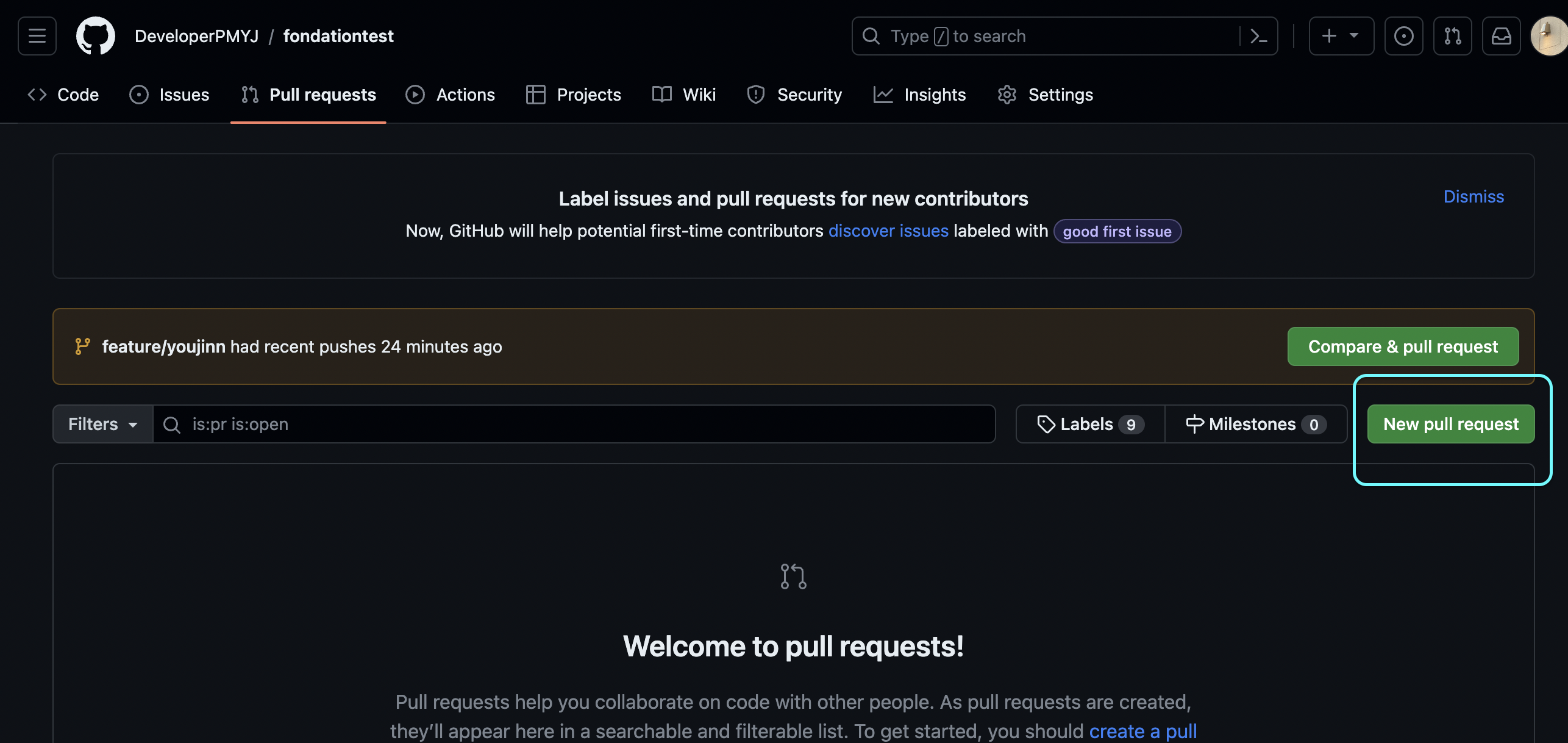This screenshot has width=1568, height=743.
Task: Follow the discover issues link
Action: point(888,231)
